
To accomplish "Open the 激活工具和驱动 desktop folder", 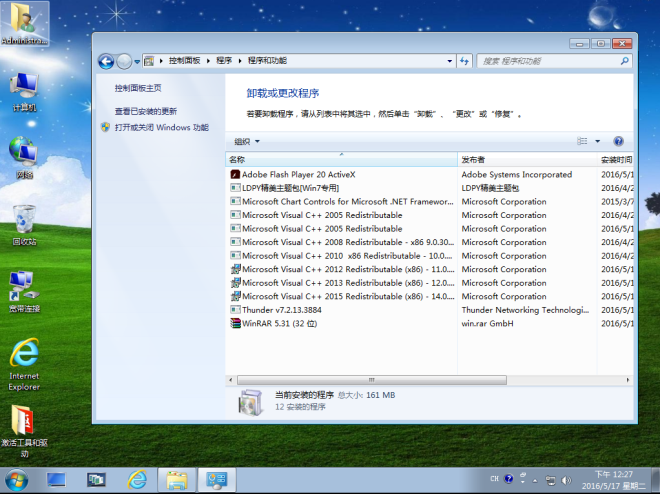I will coord(24,431).
